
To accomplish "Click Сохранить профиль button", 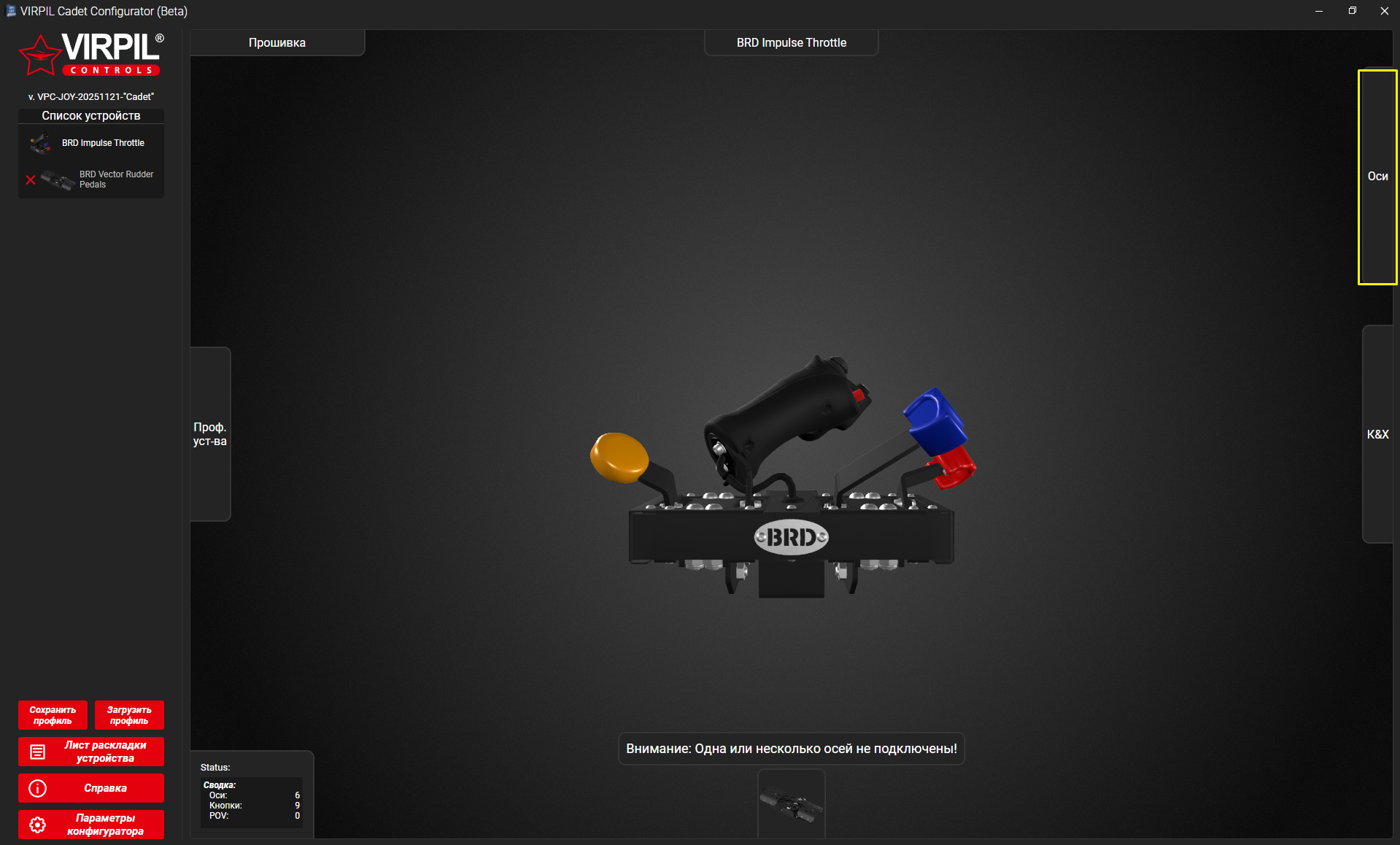I will click(53, 715).
